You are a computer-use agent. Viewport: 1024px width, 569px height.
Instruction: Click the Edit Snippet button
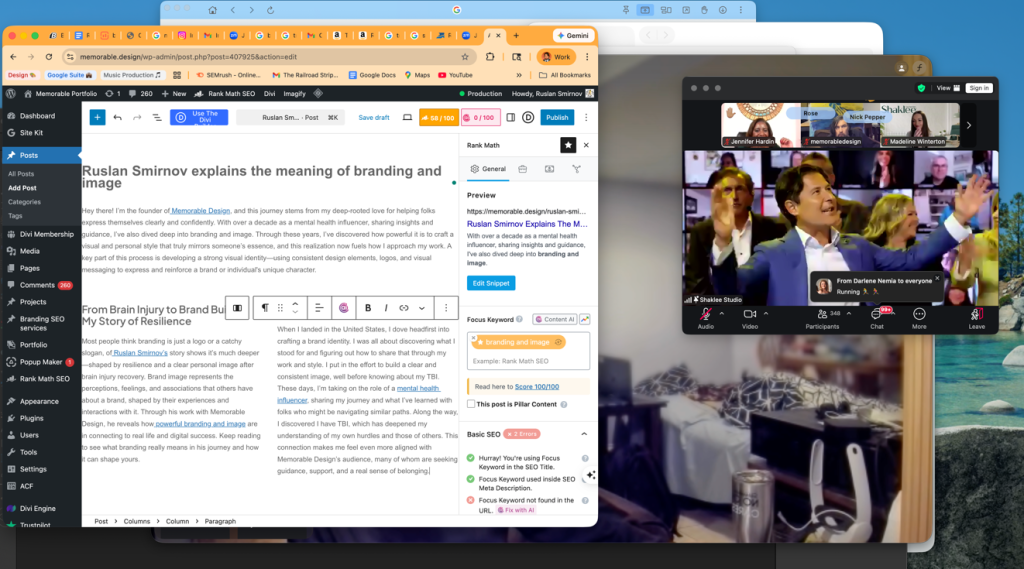[x=491, y=283]
